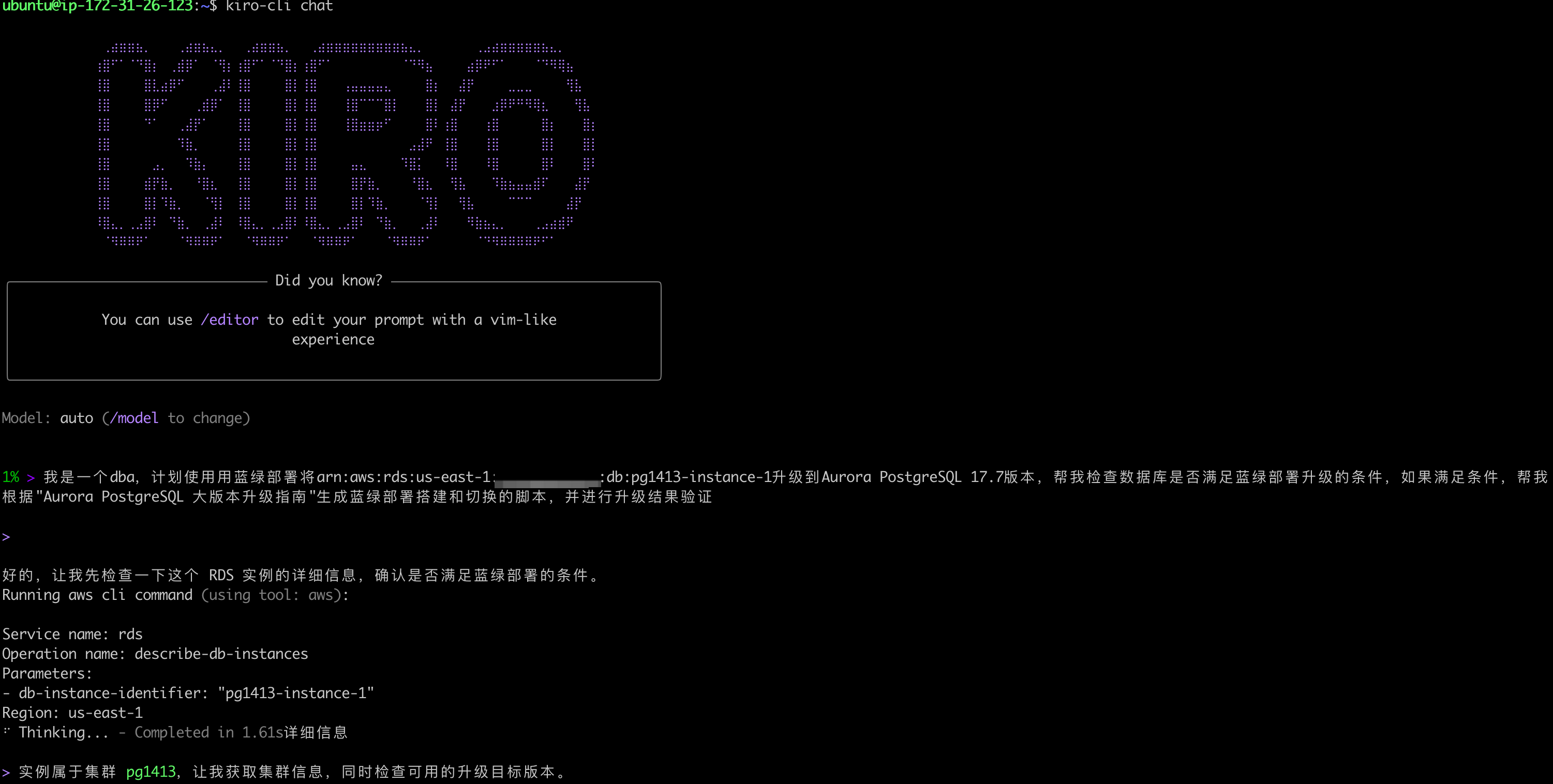Screen dimensions: 1553x784
Task: Click the empty purple prompt arrow
Action: pos(6,537)
